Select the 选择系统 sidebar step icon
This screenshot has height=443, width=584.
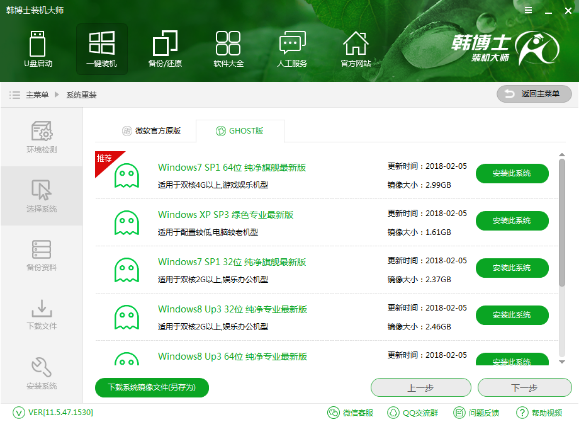[41, 190]
